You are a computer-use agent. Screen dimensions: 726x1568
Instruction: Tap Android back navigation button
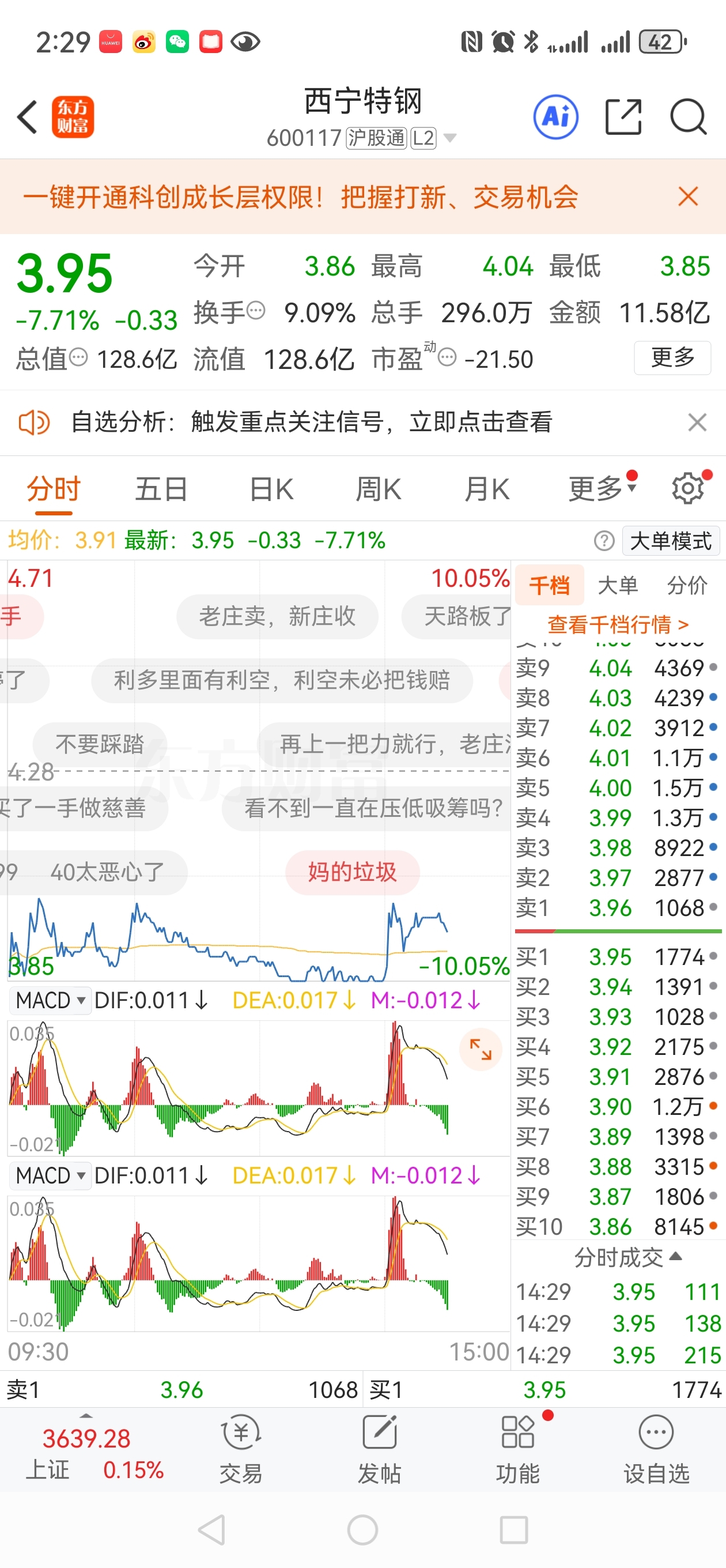212,1529
